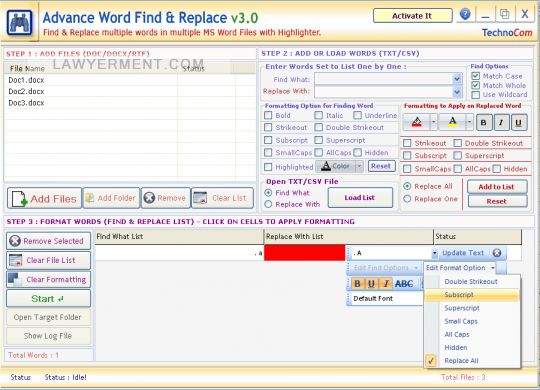
Task: Choose Hidden from format menu
Action: click(471, 347)
